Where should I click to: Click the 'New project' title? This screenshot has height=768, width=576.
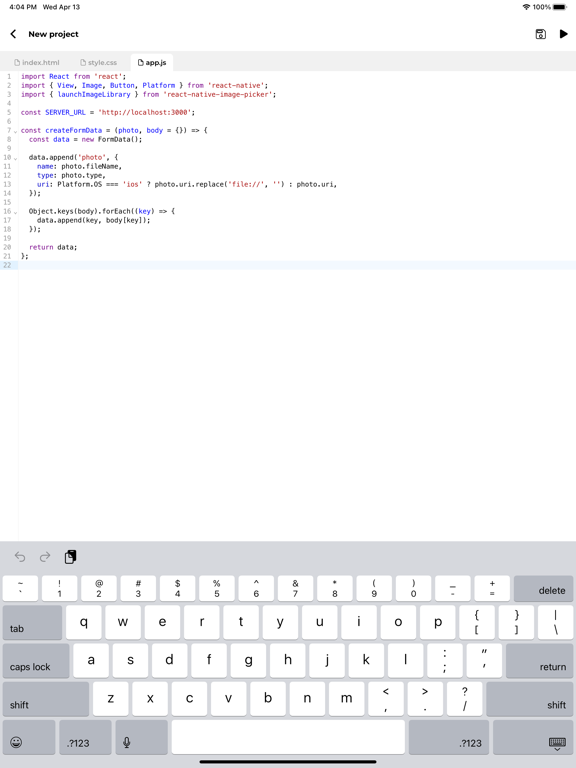[x=53, y=34]
